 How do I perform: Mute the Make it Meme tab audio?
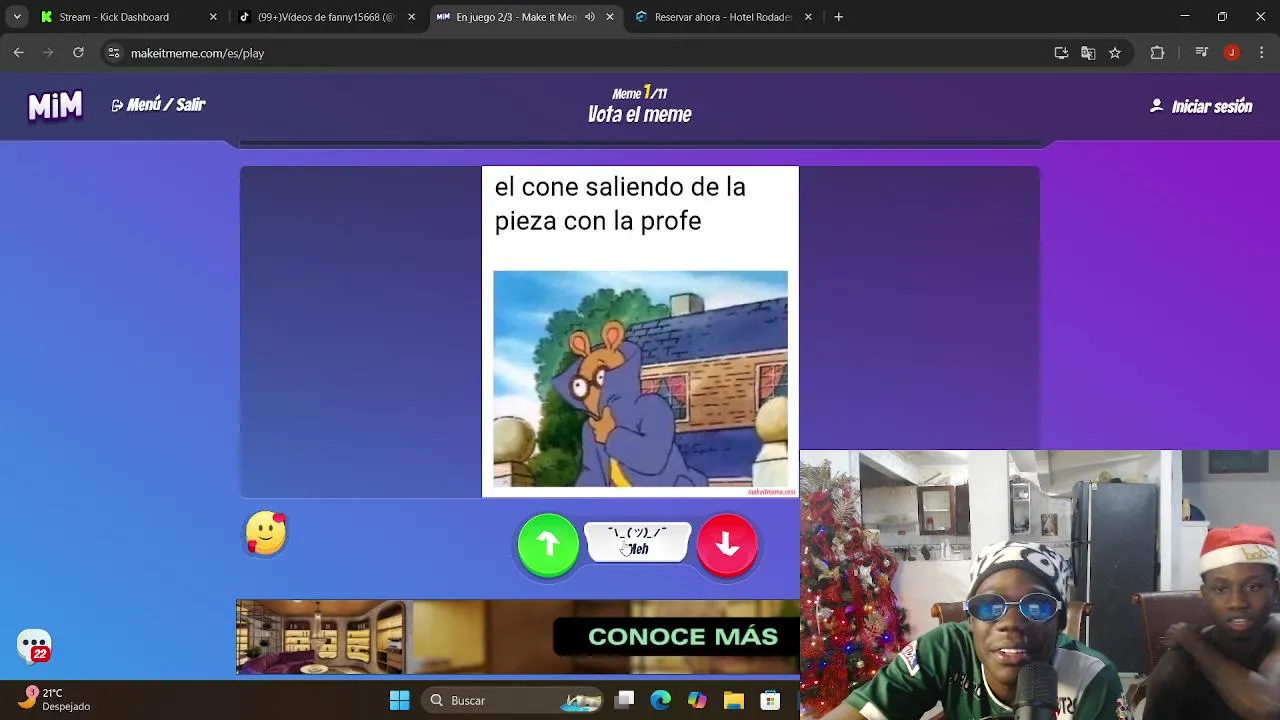pos(589,17)
